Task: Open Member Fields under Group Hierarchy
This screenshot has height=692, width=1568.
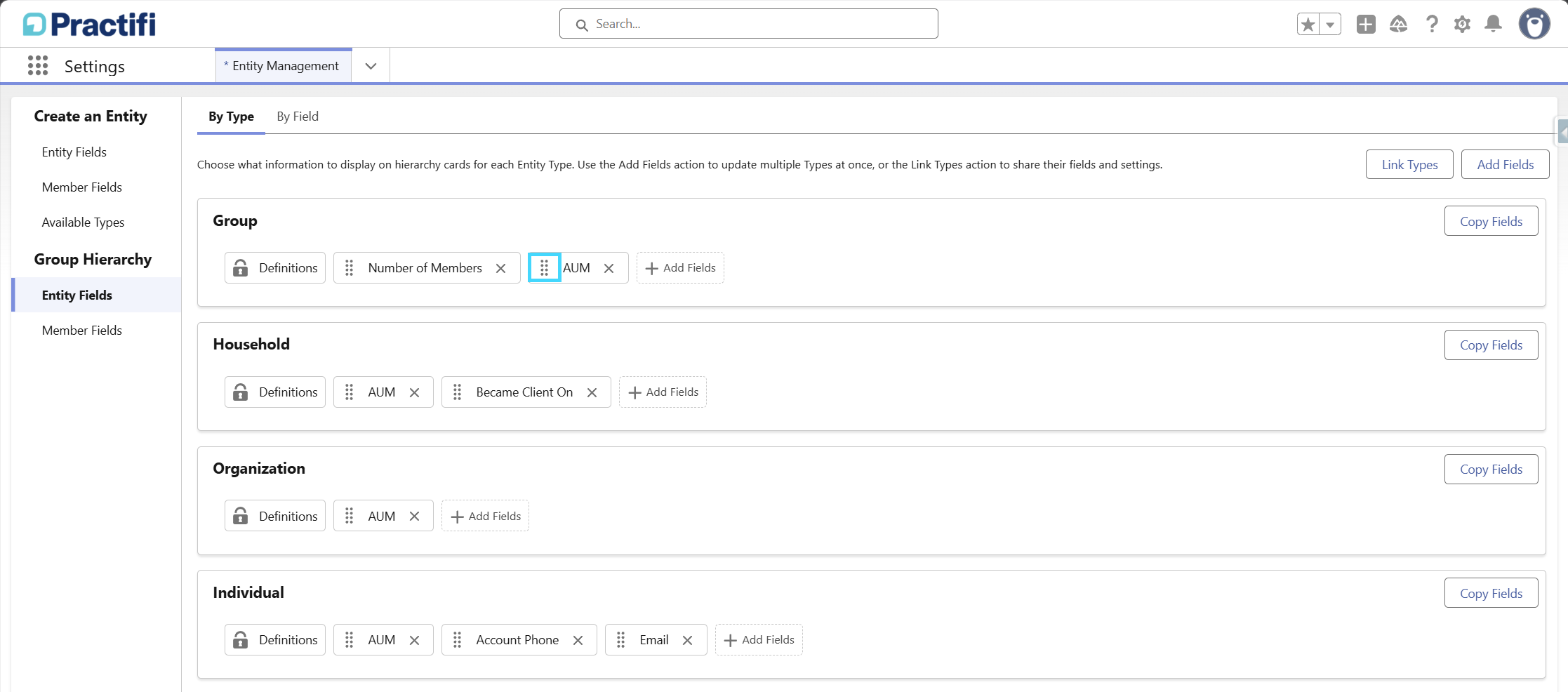Action: (x=82, y=331)
